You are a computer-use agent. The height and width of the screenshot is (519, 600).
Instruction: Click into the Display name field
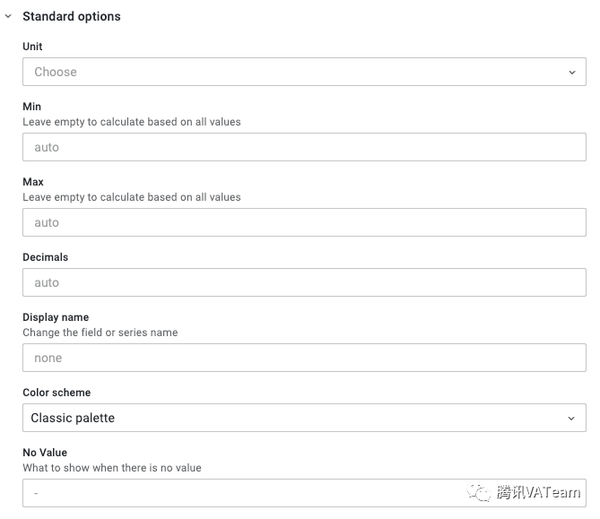coord(304,358)
